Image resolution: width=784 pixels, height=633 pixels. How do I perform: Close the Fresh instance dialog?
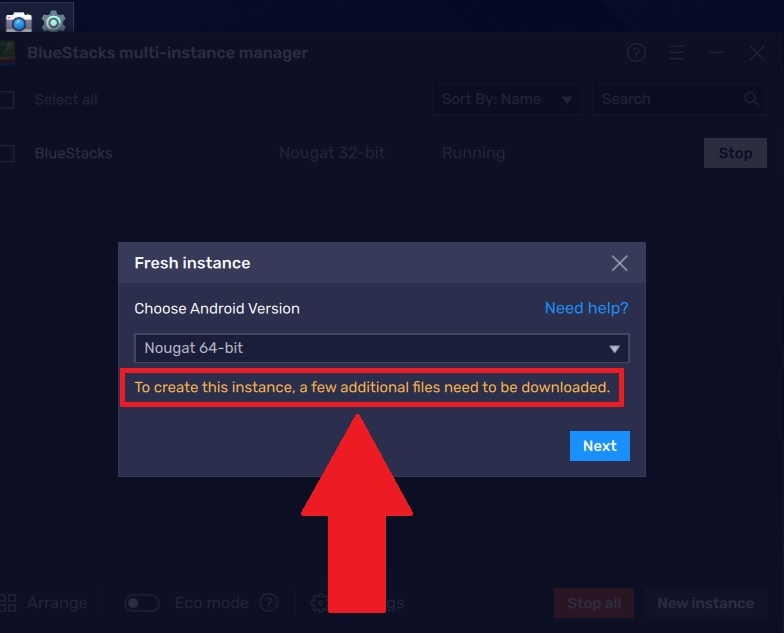click(619, 263)
